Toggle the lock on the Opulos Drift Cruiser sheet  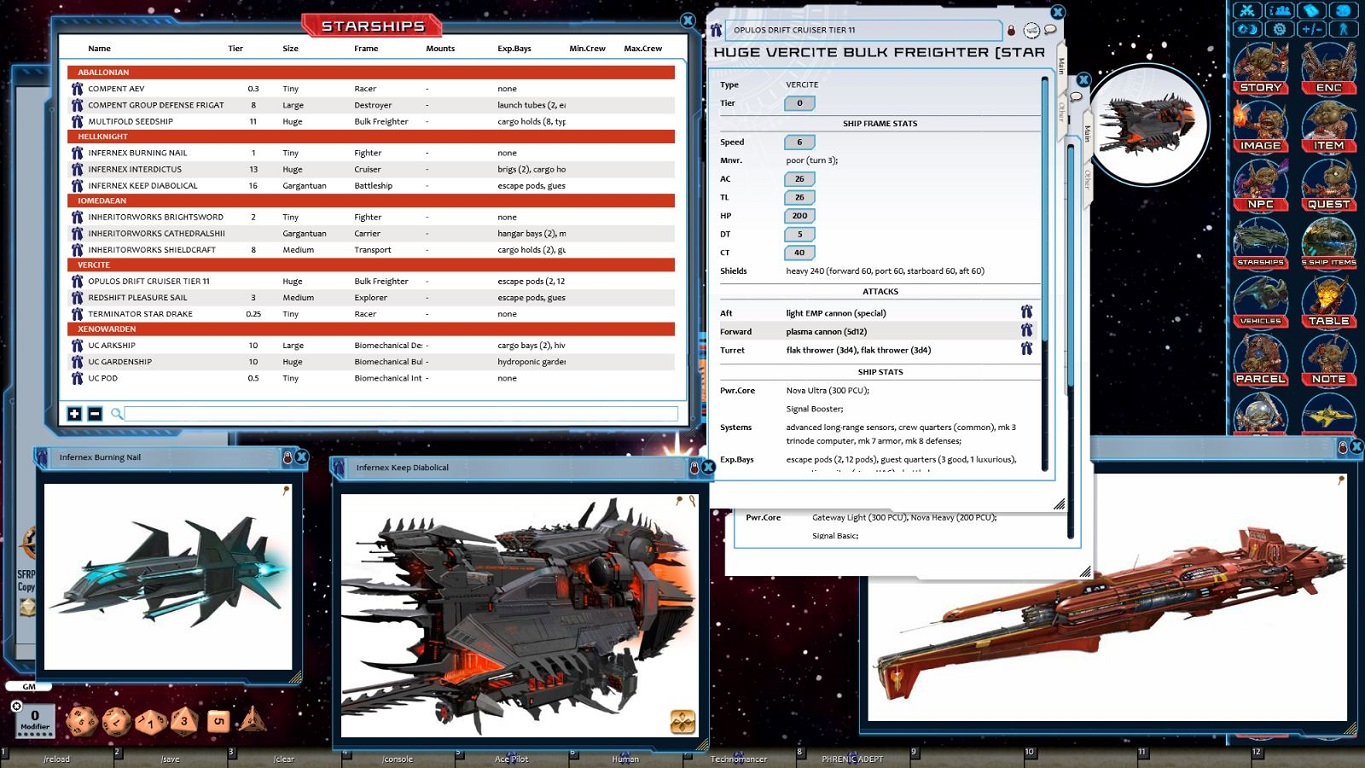coord(1010,30)
